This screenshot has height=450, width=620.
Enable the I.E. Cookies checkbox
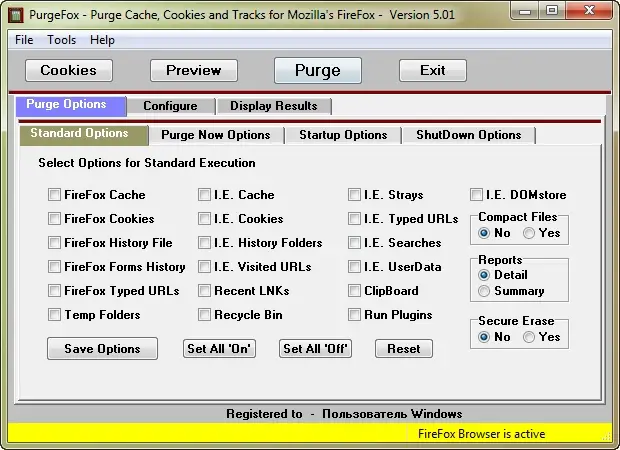(x=204, y=219)
